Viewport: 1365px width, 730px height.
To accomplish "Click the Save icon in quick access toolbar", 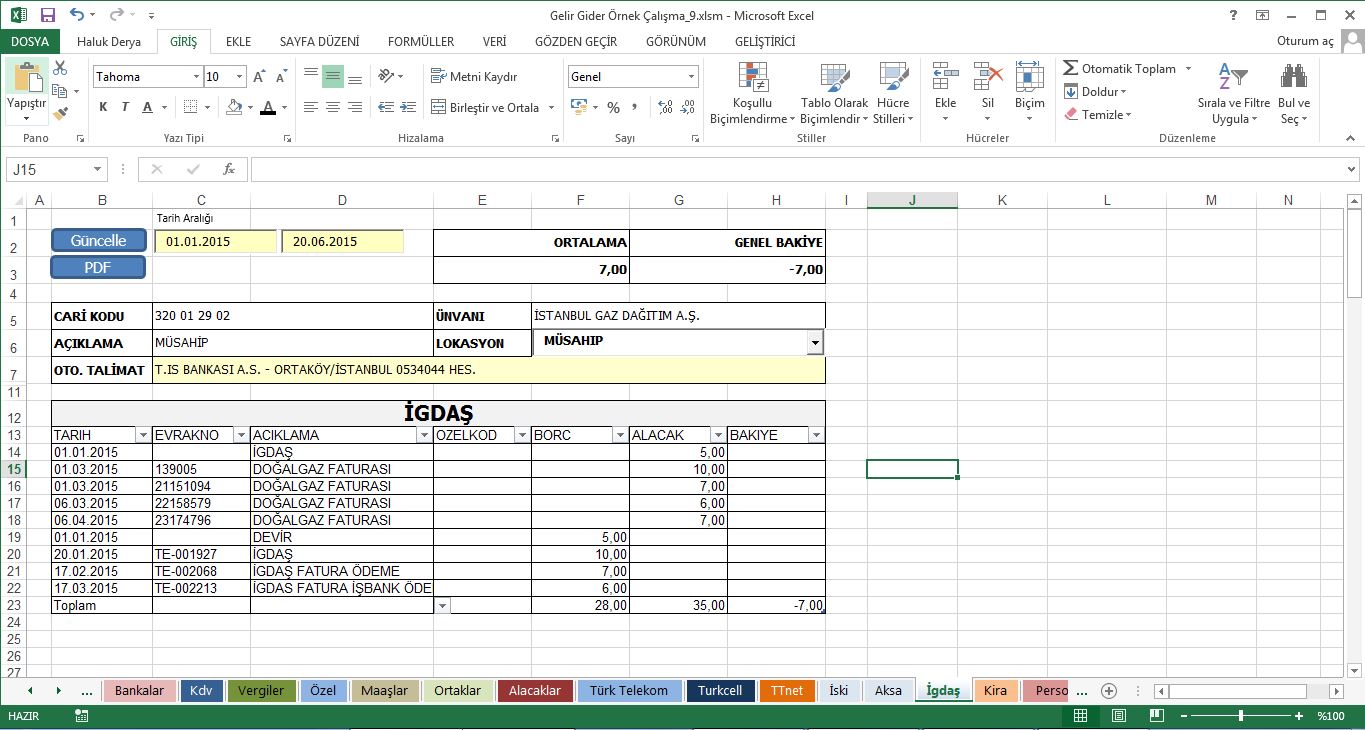I will tap(48, 15).
